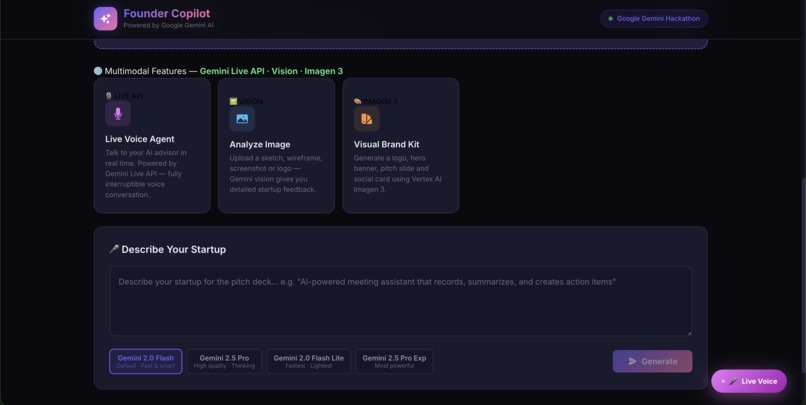The width and height of the screenshot is (806, 405).
Task: Focus the startup description text area
Action: coord(401,301)
